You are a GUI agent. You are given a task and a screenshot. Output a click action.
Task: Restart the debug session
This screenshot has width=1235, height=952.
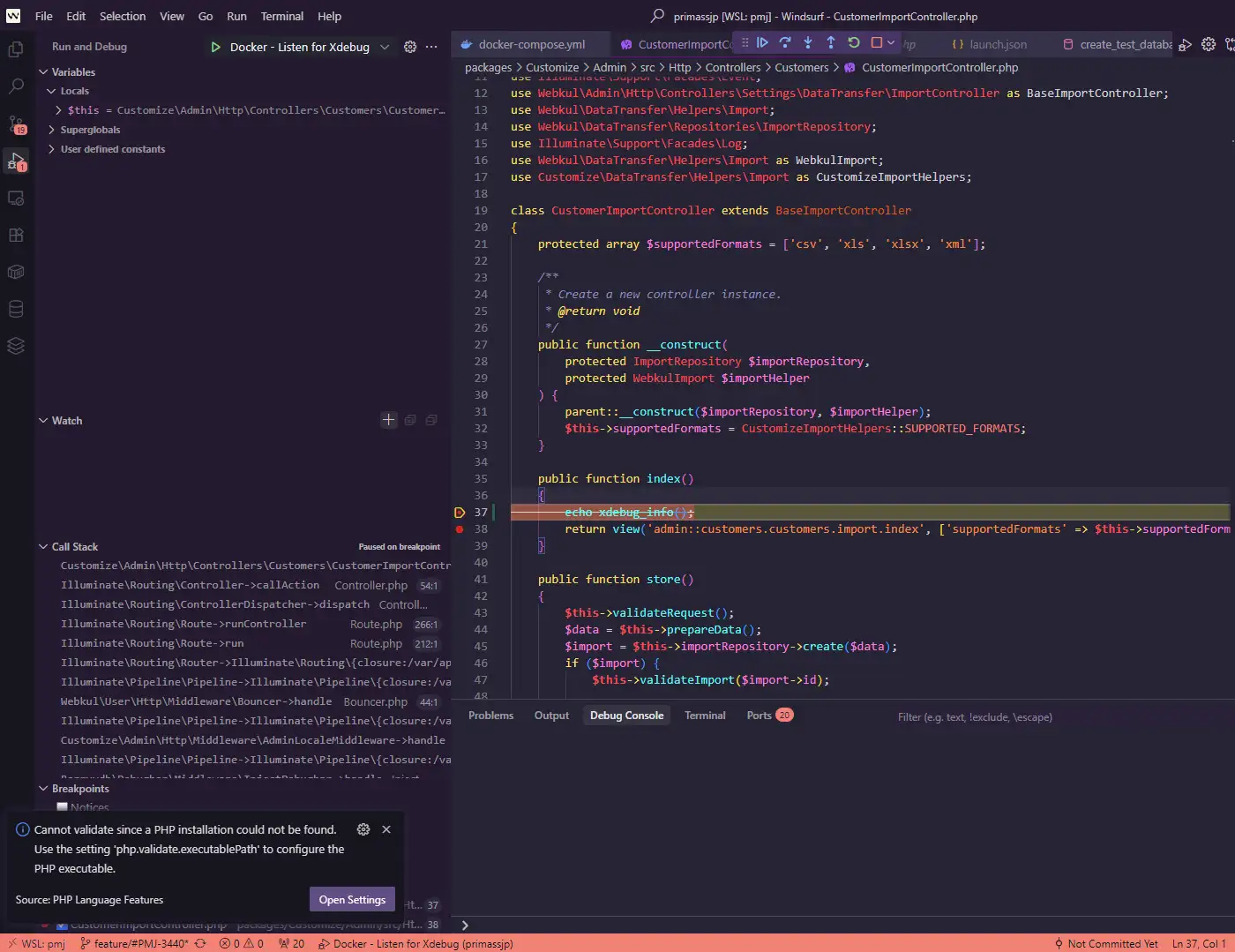point(854,42)
